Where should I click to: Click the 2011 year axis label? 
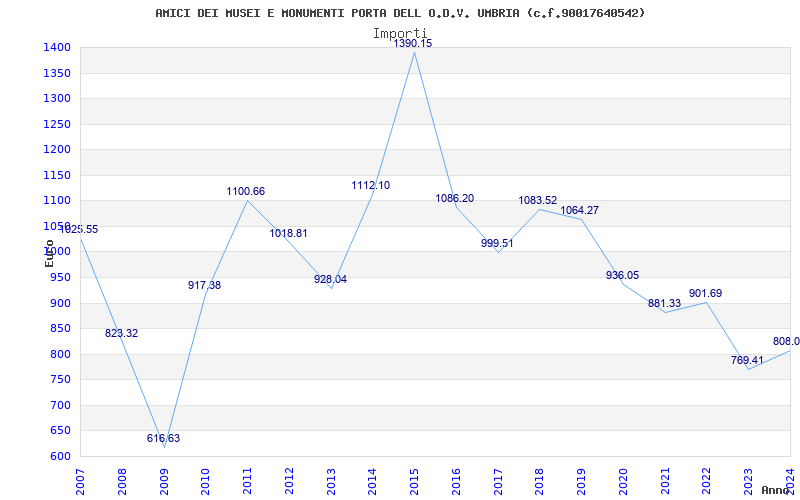pyautogui.click(x=247, y=481)
